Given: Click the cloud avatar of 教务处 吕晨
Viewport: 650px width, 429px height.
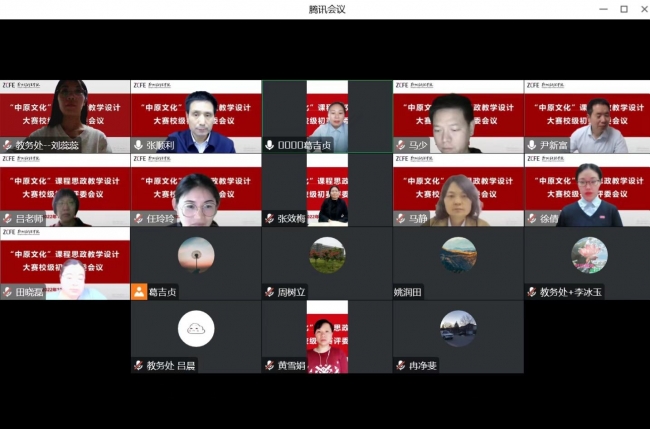Looking at the screenshot, I should coord(196,328).
